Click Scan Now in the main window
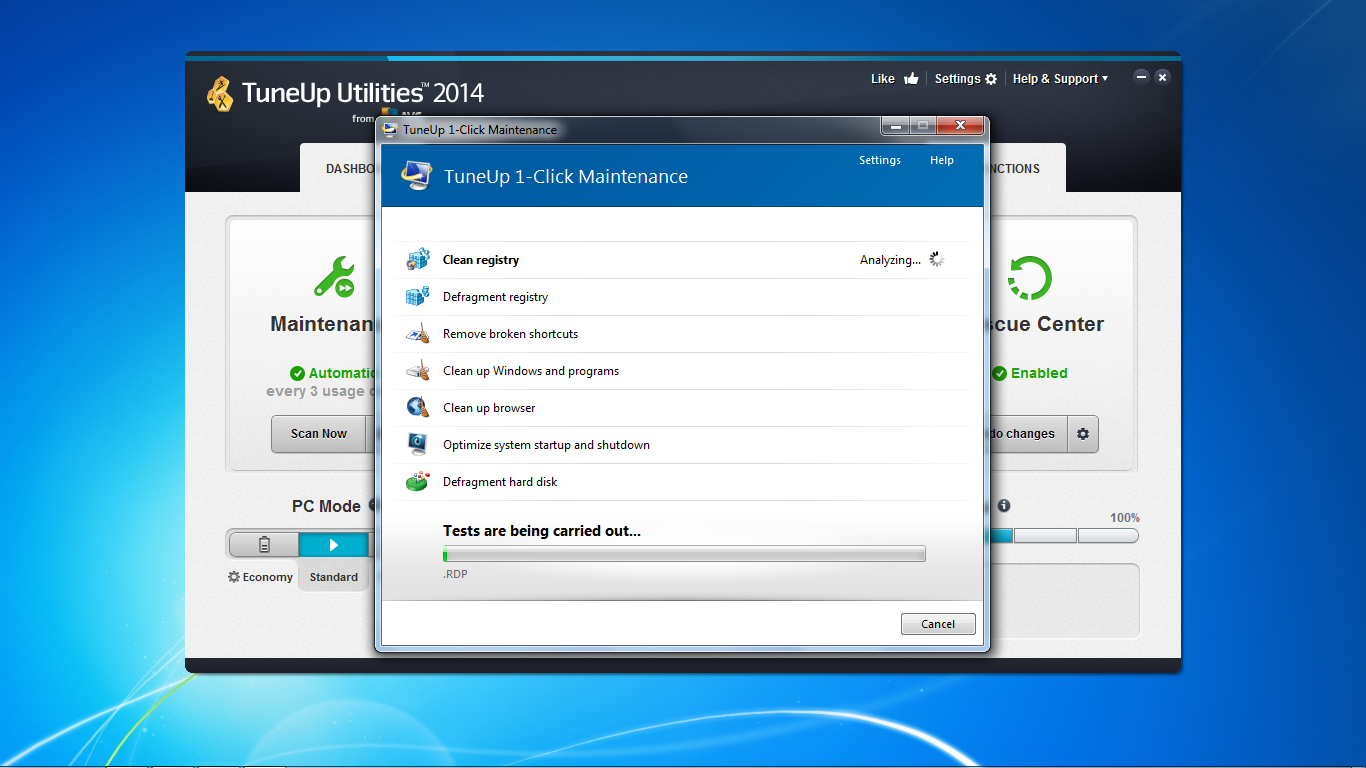This screenshot has width=1366, height=768. pos(319,434)
